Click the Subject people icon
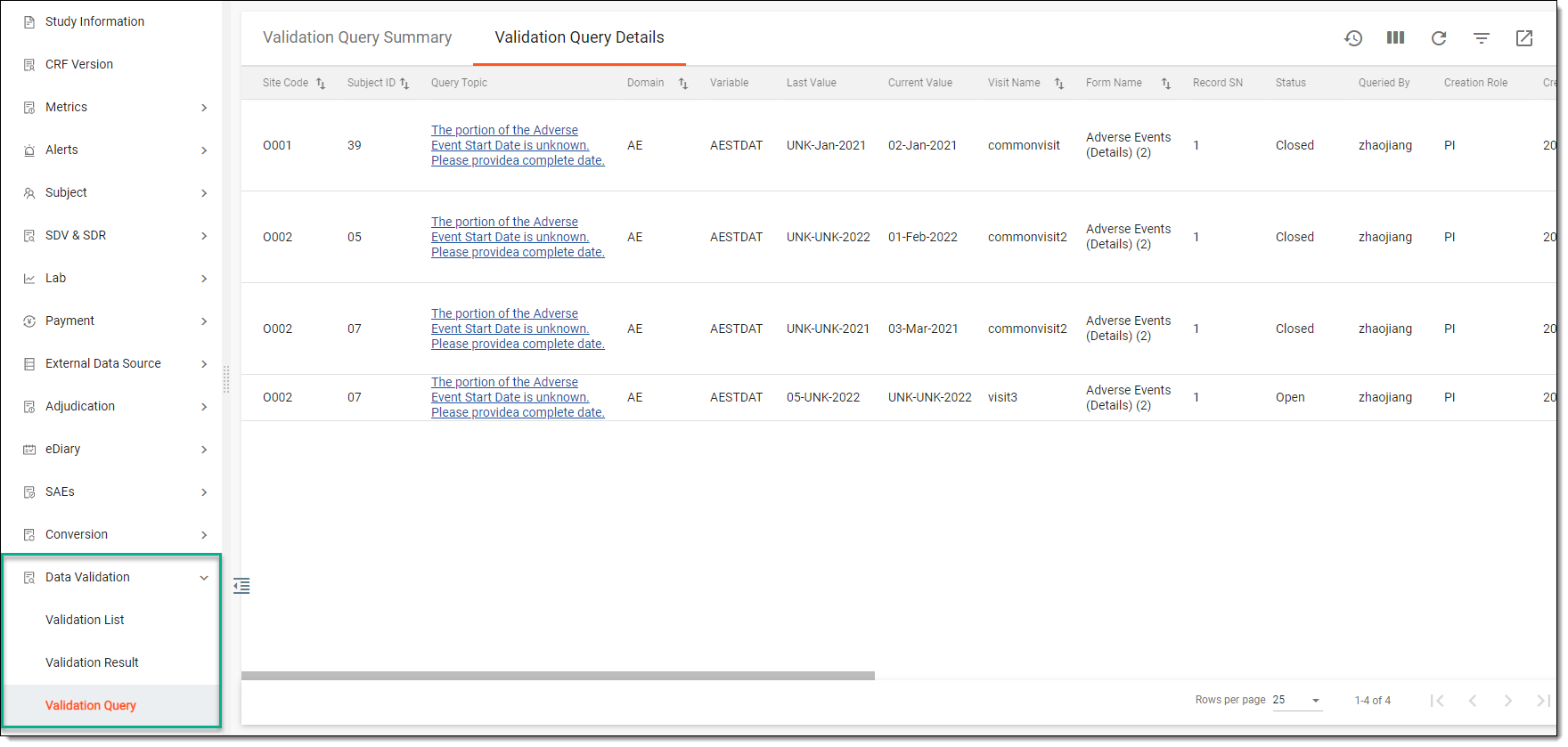 point(29,193)
